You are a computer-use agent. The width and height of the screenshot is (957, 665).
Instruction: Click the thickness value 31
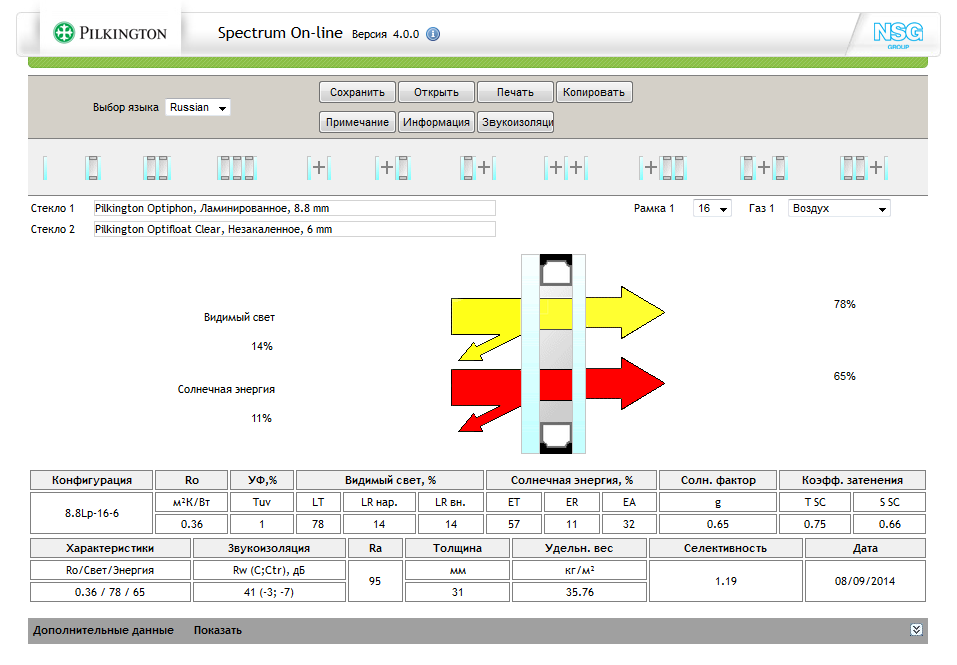(457, 592)
